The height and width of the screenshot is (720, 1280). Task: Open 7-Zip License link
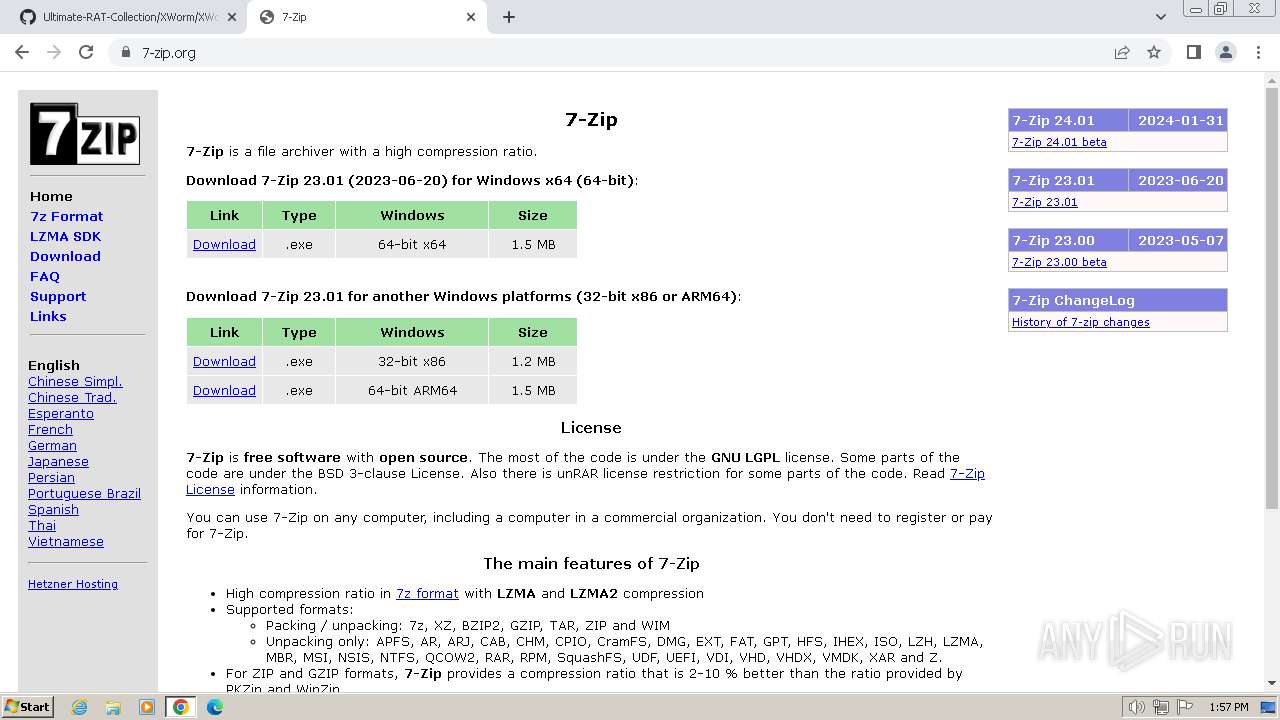967,473
